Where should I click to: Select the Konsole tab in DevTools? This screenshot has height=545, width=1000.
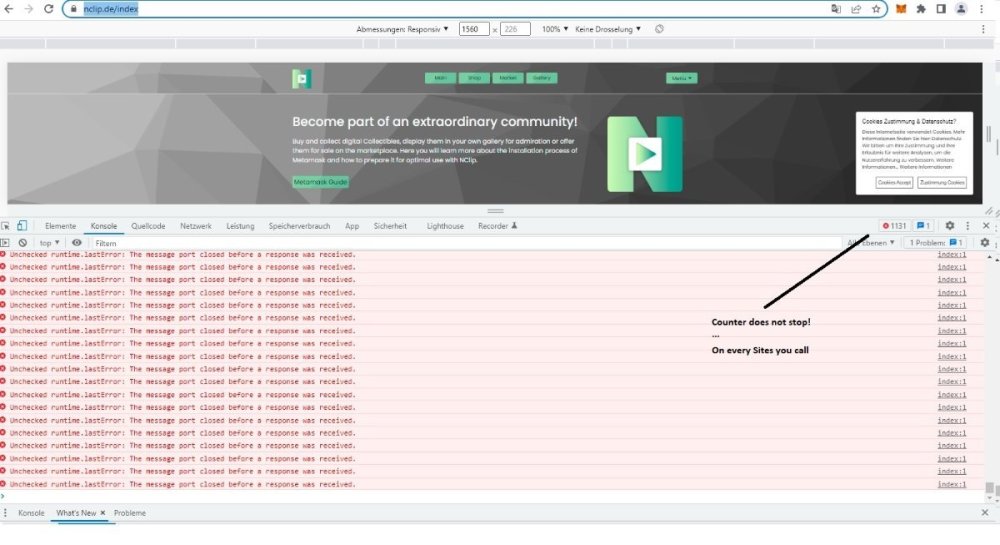[104, 226]
